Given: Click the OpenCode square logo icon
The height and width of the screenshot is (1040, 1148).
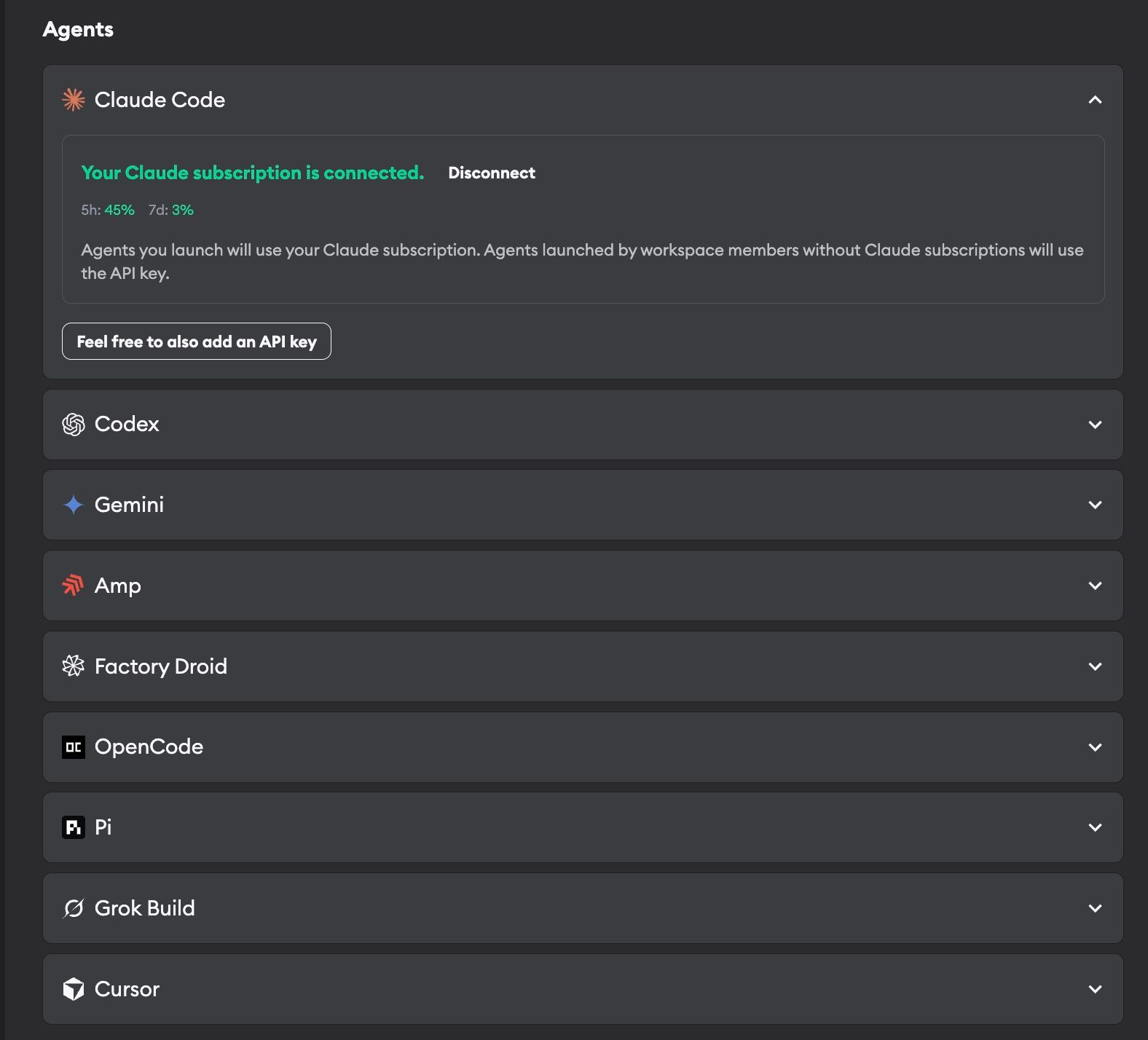Looking at the screenshot, I should pyautogui.click(x=74, y=747).
